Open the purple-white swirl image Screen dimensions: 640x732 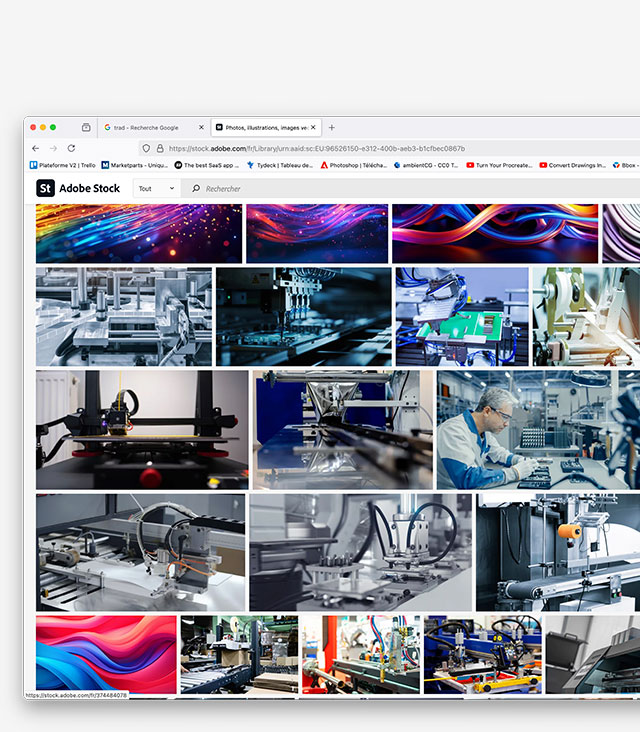click(621, 233)
